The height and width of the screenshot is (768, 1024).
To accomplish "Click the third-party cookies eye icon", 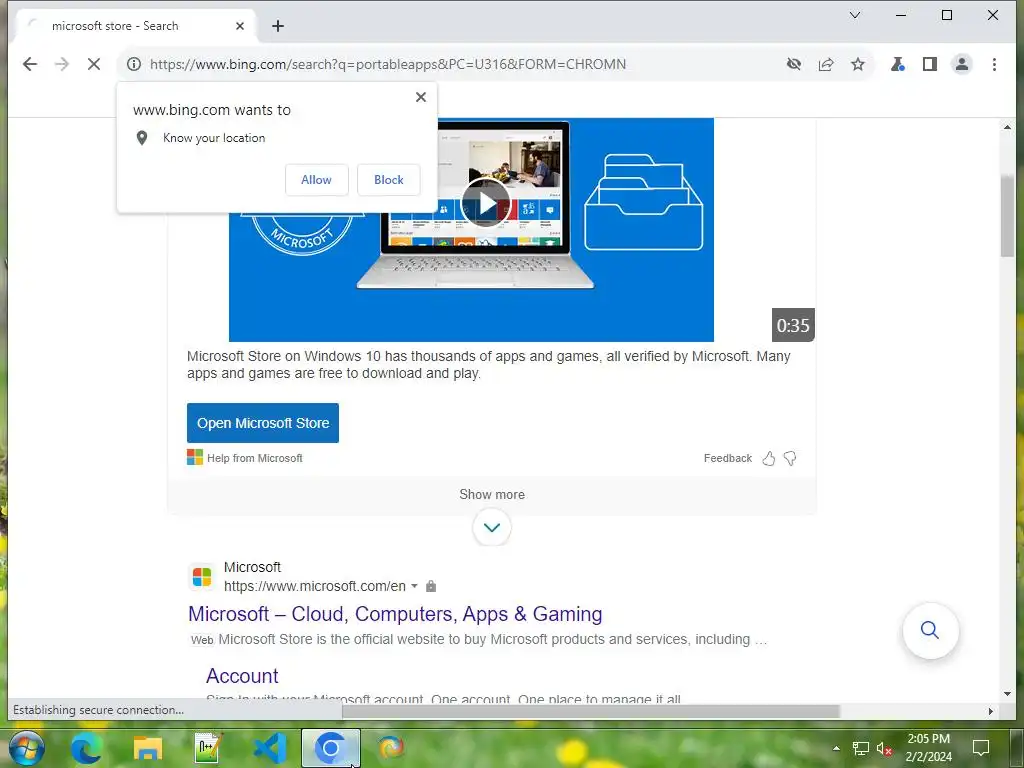I will click(x=793, y=64).
